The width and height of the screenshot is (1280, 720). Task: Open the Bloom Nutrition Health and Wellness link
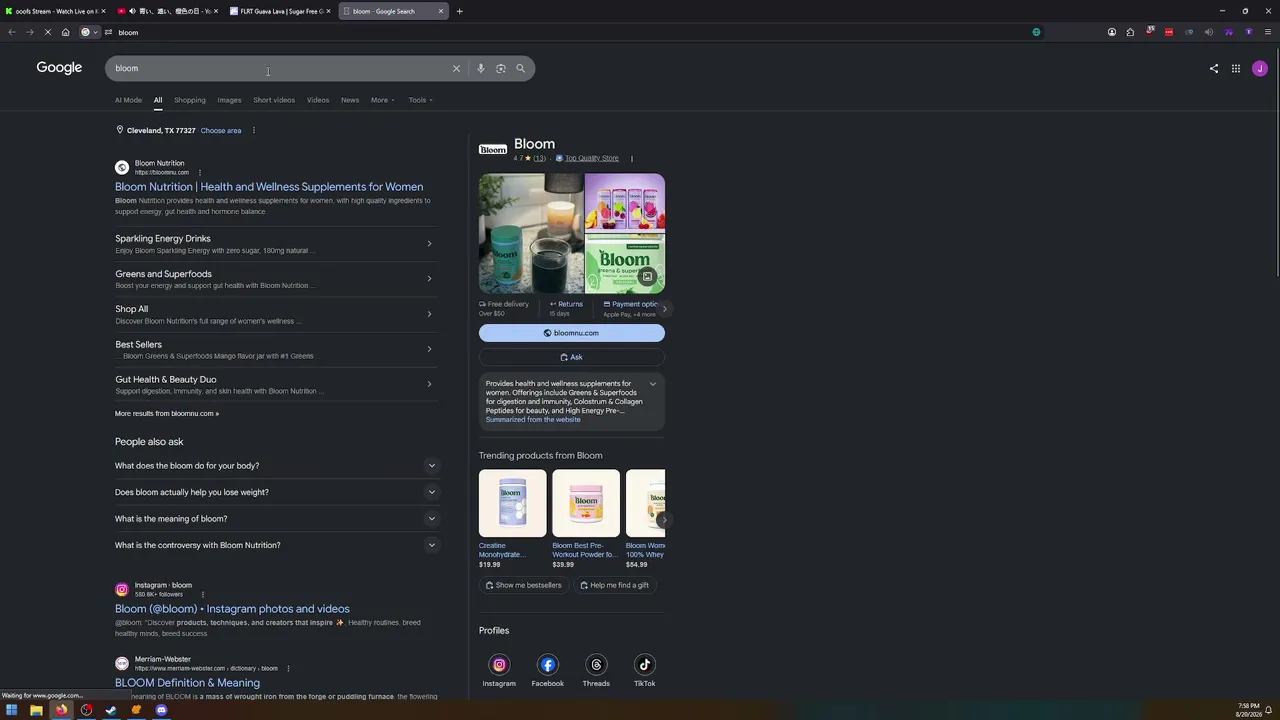(x=269, y=187)
